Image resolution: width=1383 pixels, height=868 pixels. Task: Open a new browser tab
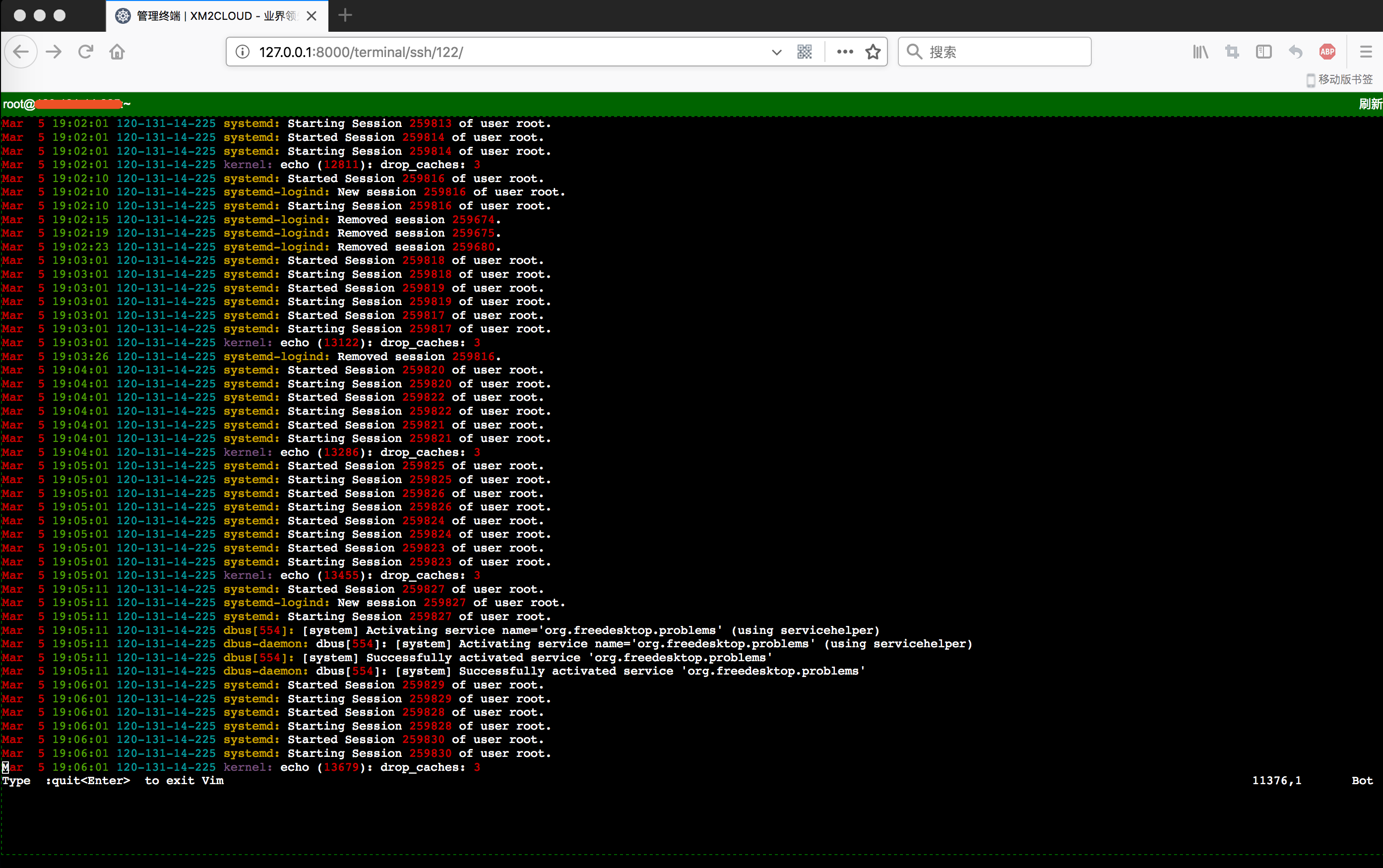pyautogui.click(x=345, y=15)
